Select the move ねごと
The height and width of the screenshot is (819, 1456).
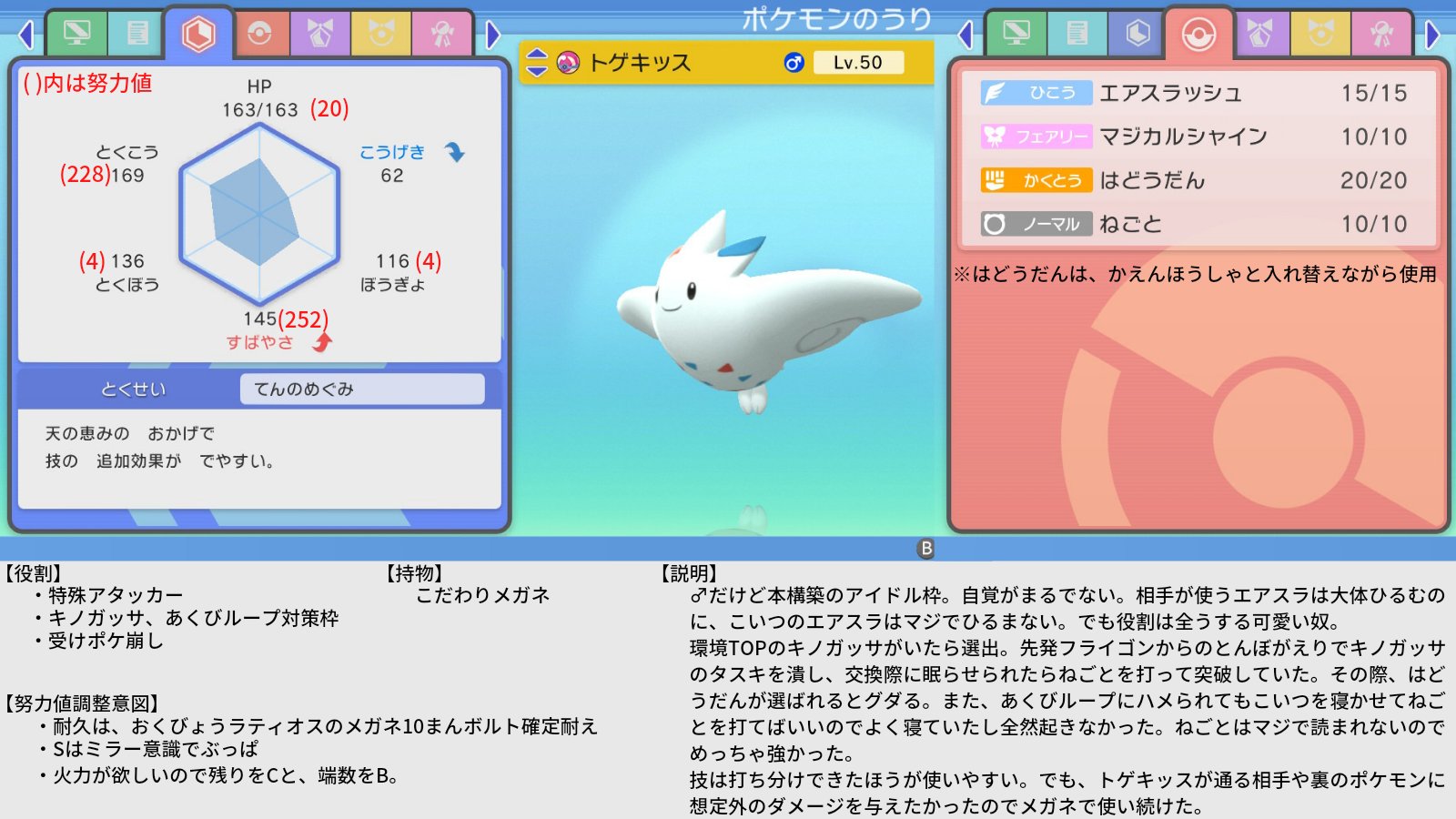[1198, 224]
